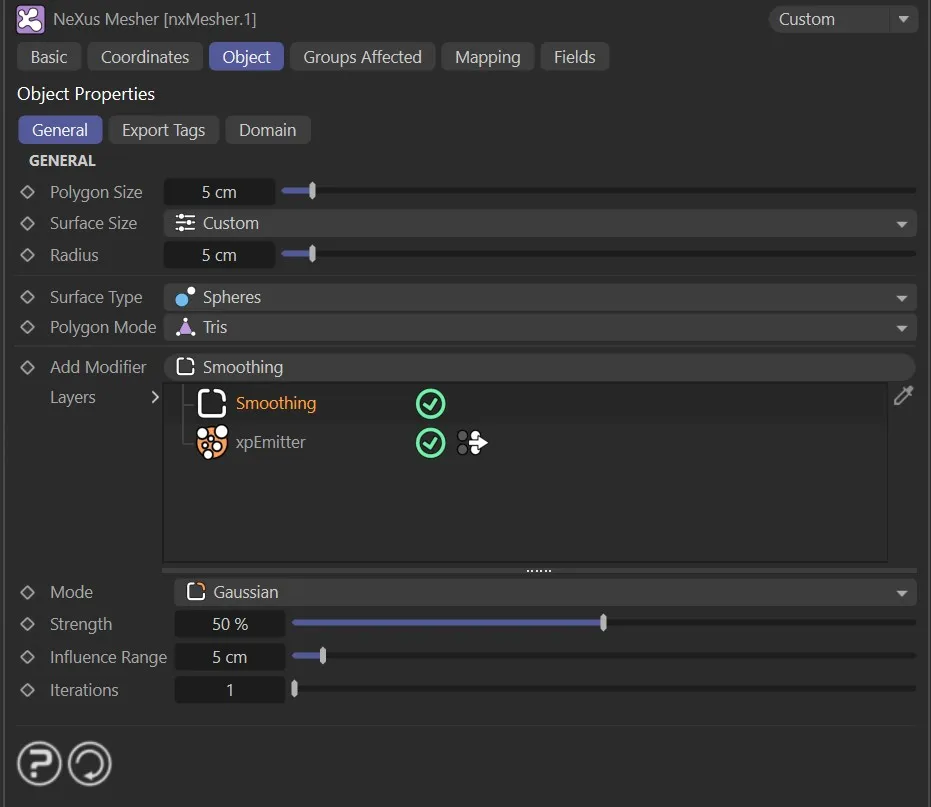Disable the xpEmitter layer checkmark
This screenshot has width=931, height=807.
point(430,443)
